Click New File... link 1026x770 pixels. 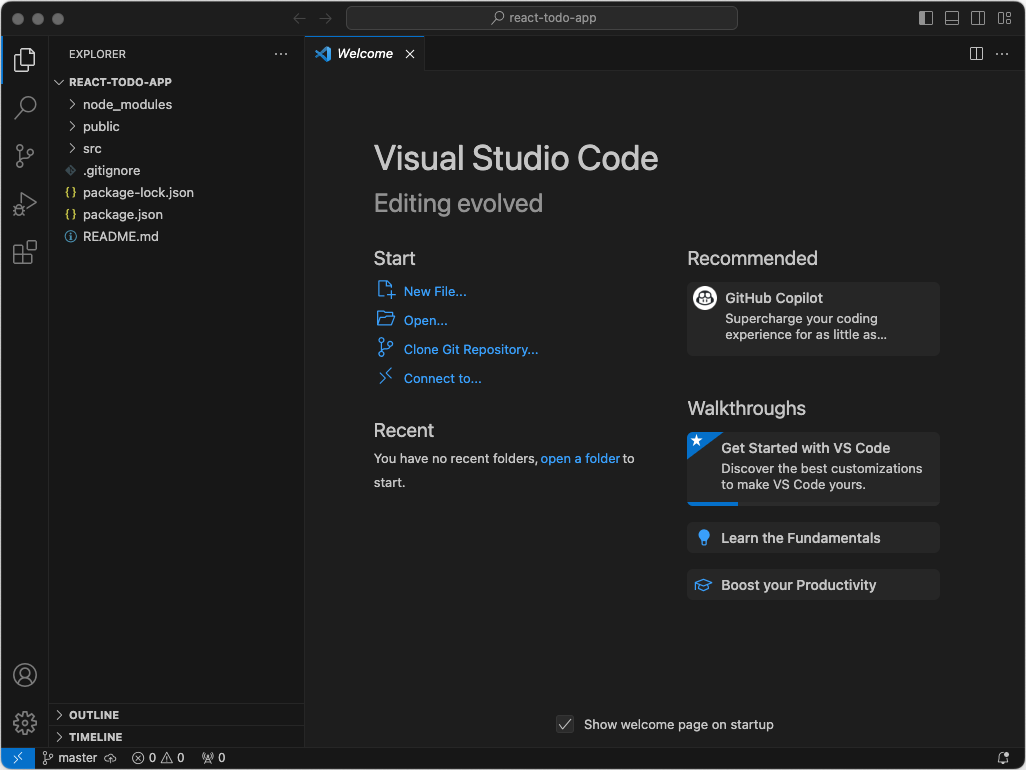coord(434,292)
